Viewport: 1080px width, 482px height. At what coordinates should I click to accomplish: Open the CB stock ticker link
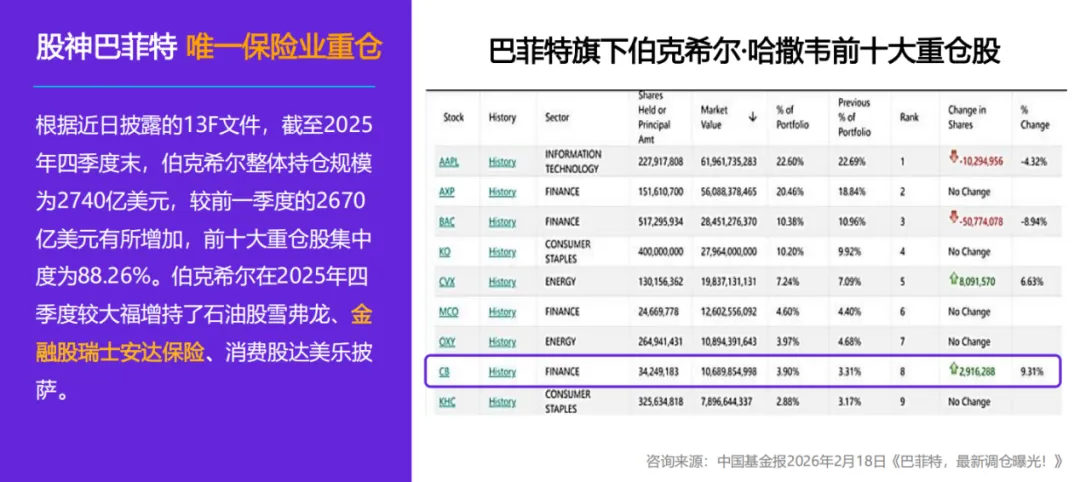[x=444, y=372]
